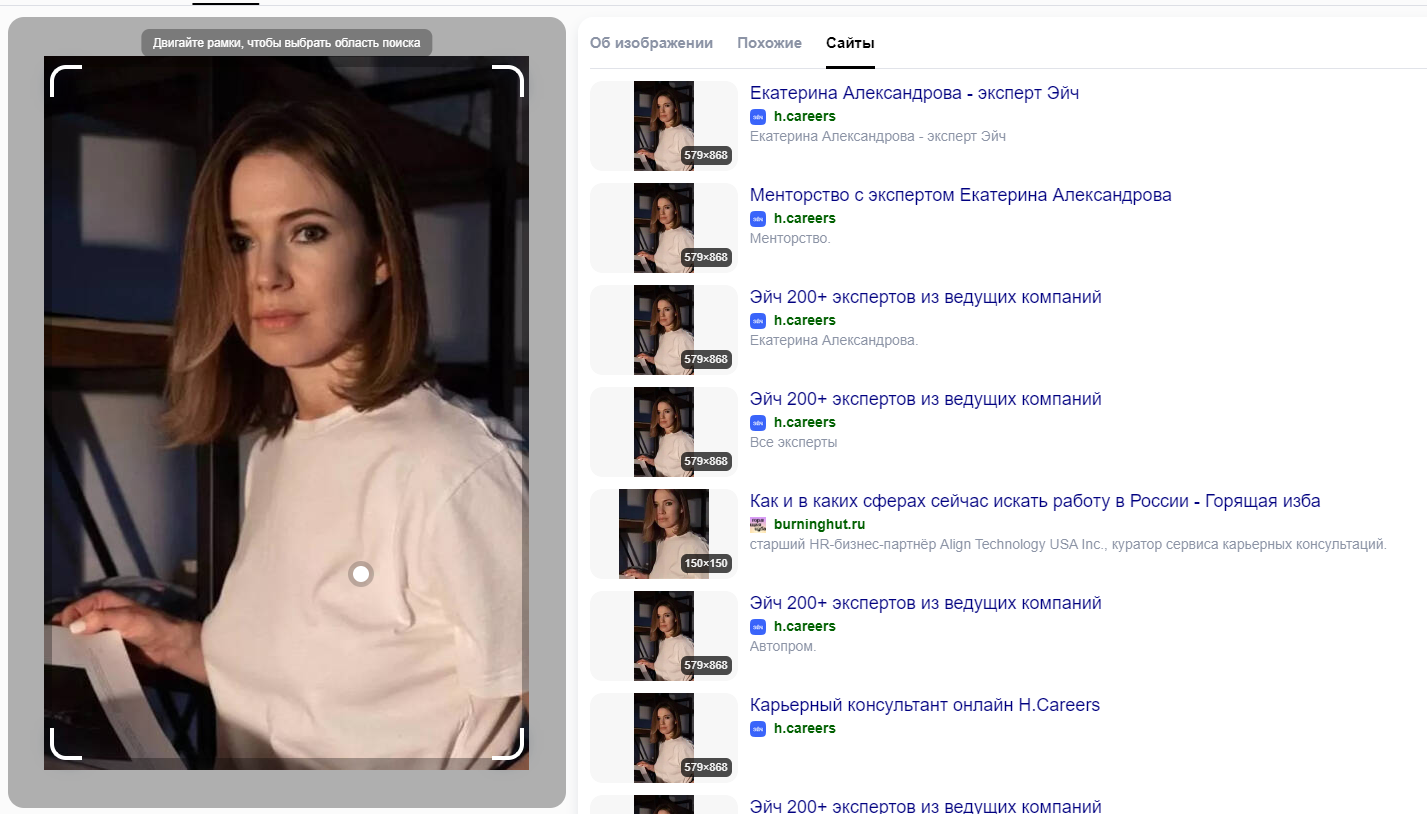Open Менторство с экспертом Екатерина Александрова link
Screen dimensions: 1427x814
tap(960, 195)
